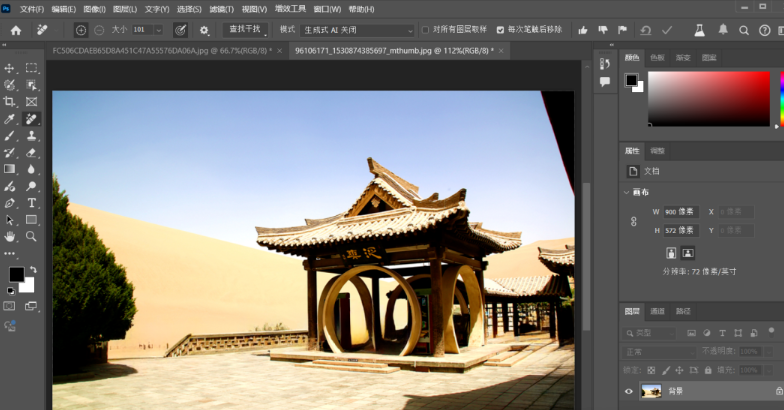Open the brush size dropdown arrow
Screen dimensions: 784x410
coord(158,30)
